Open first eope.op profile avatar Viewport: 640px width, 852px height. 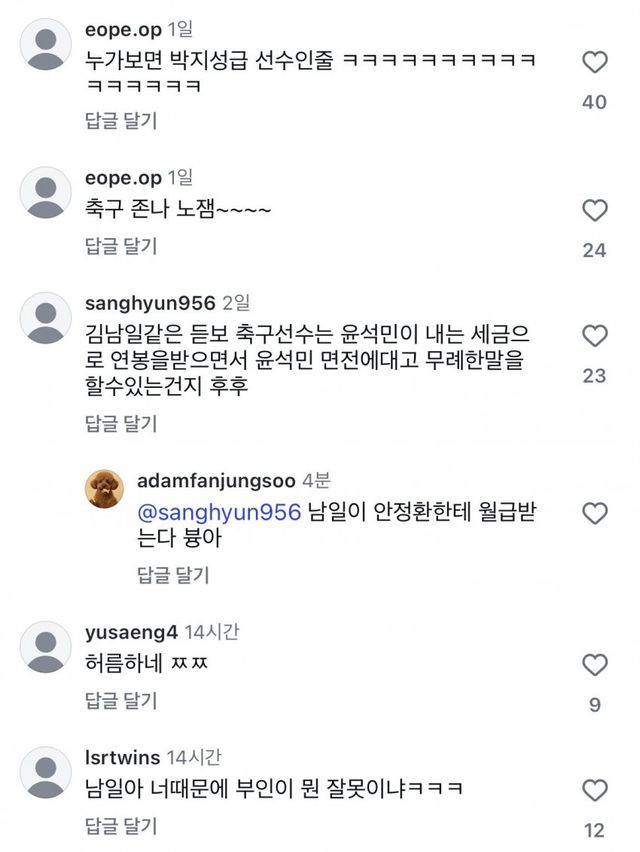click(x=46, y=45)
